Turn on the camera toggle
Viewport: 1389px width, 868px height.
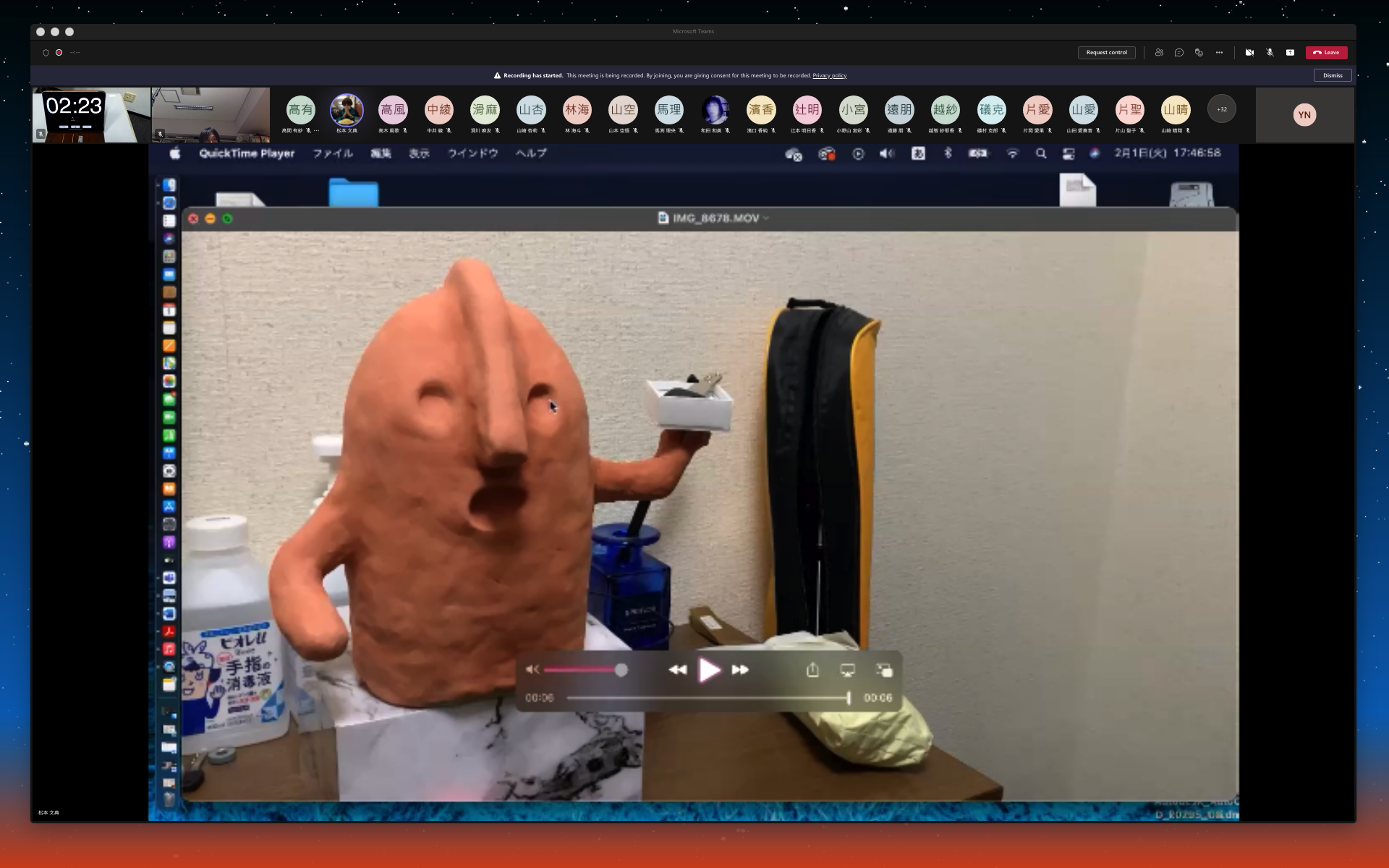[1249, 53]
